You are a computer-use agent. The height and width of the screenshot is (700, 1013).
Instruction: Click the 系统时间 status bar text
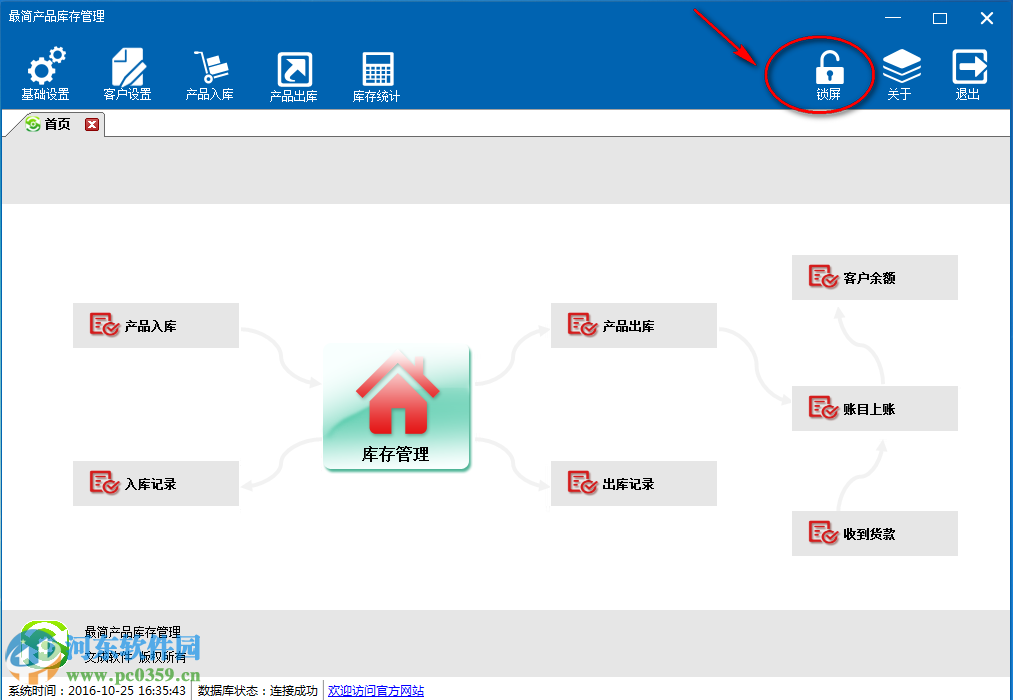(97, 690)
